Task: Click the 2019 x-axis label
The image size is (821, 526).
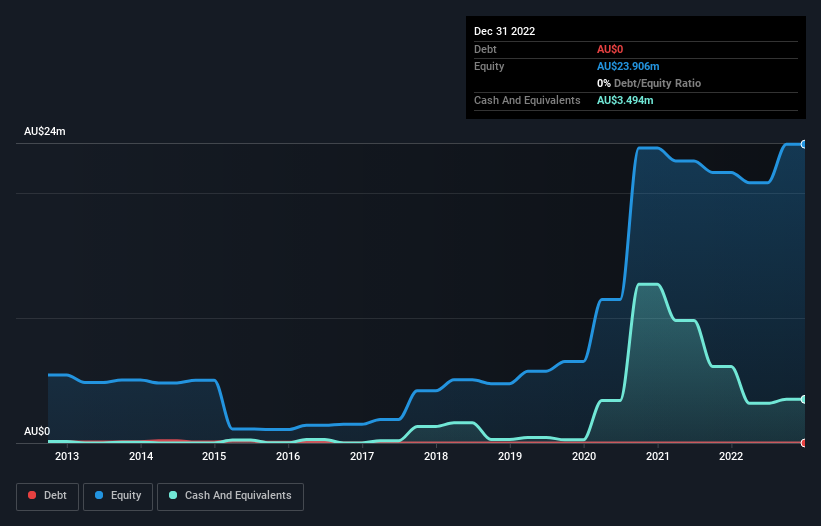Action: click(x=509, y=456)
